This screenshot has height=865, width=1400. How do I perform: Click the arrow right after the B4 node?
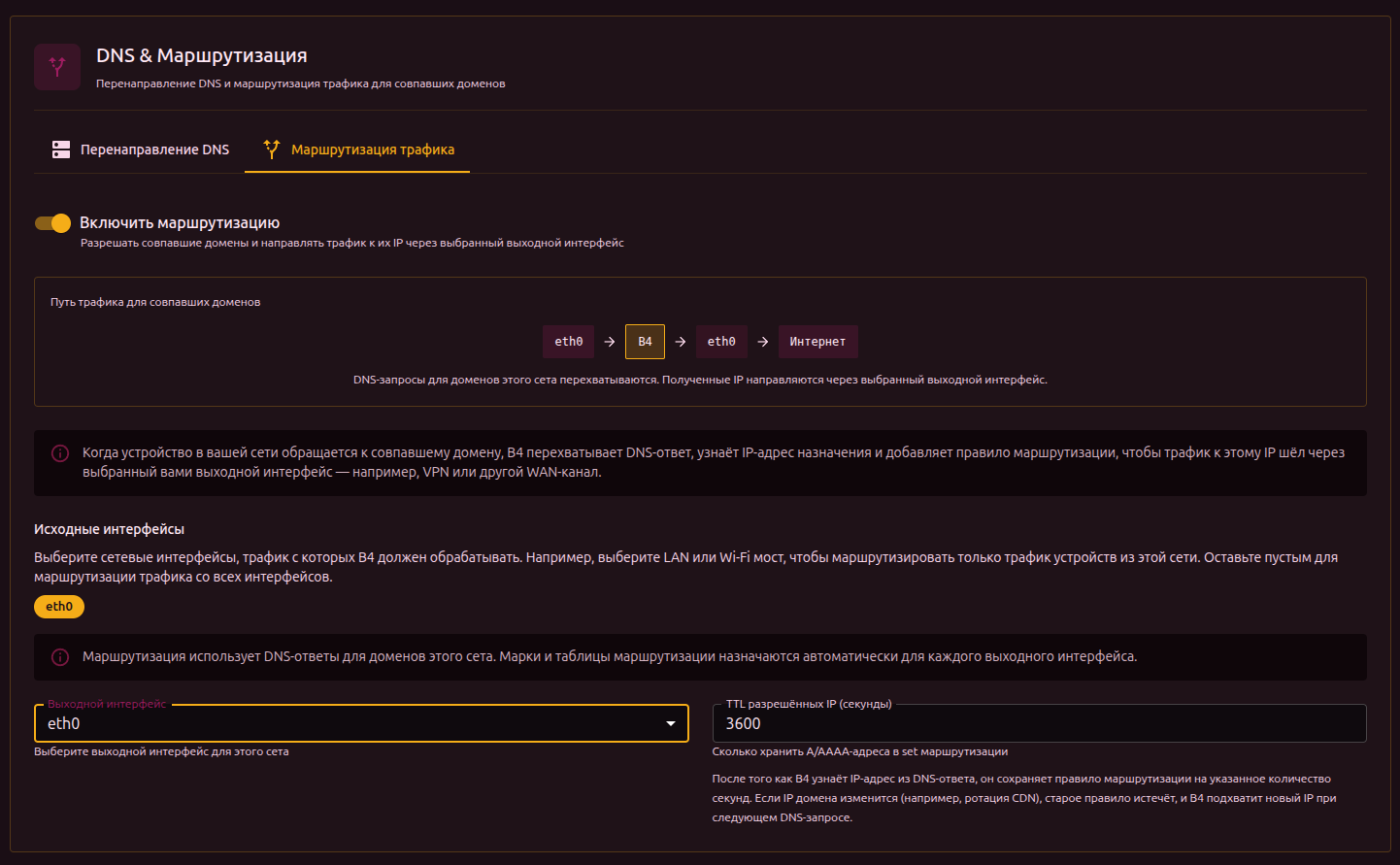[681, 342]
